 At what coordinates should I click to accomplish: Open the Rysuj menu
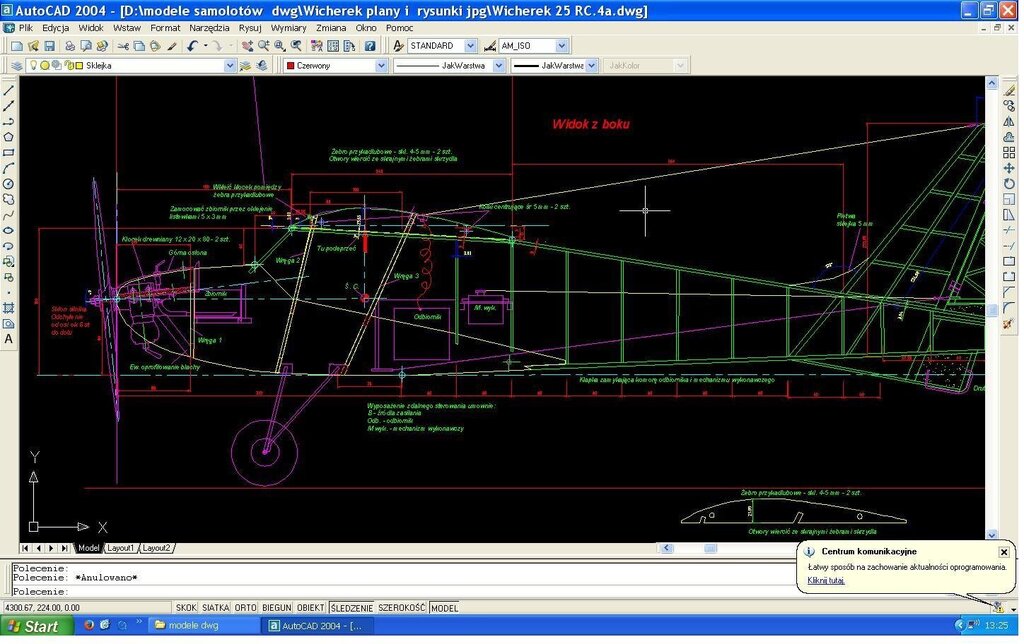click(x=250, y=28)
